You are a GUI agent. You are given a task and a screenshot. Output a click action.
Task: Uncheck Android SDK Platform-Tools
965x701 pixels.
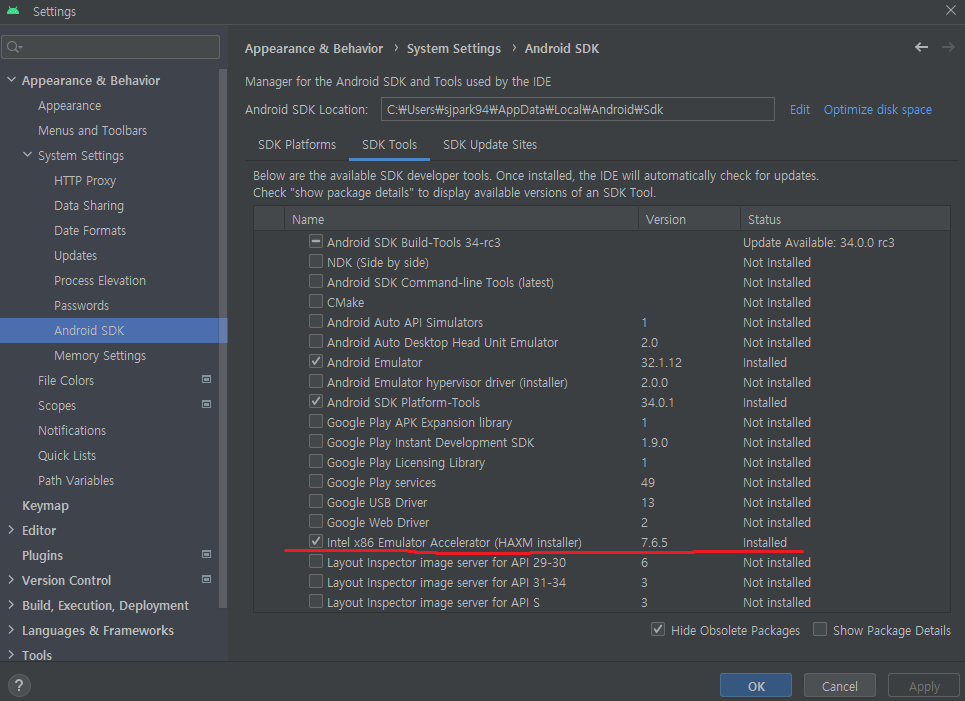[x=316, y=401]
